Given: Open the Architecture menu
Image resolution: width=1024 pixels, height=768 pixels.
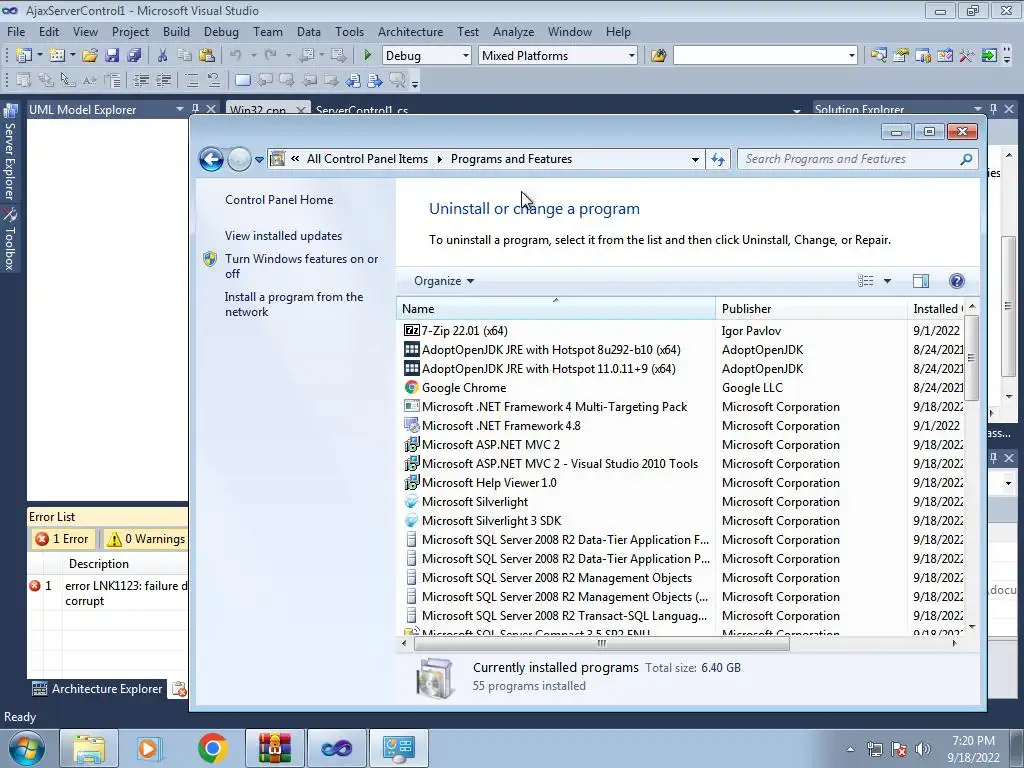Looking at the screenshot, I should tap(410, 31).
